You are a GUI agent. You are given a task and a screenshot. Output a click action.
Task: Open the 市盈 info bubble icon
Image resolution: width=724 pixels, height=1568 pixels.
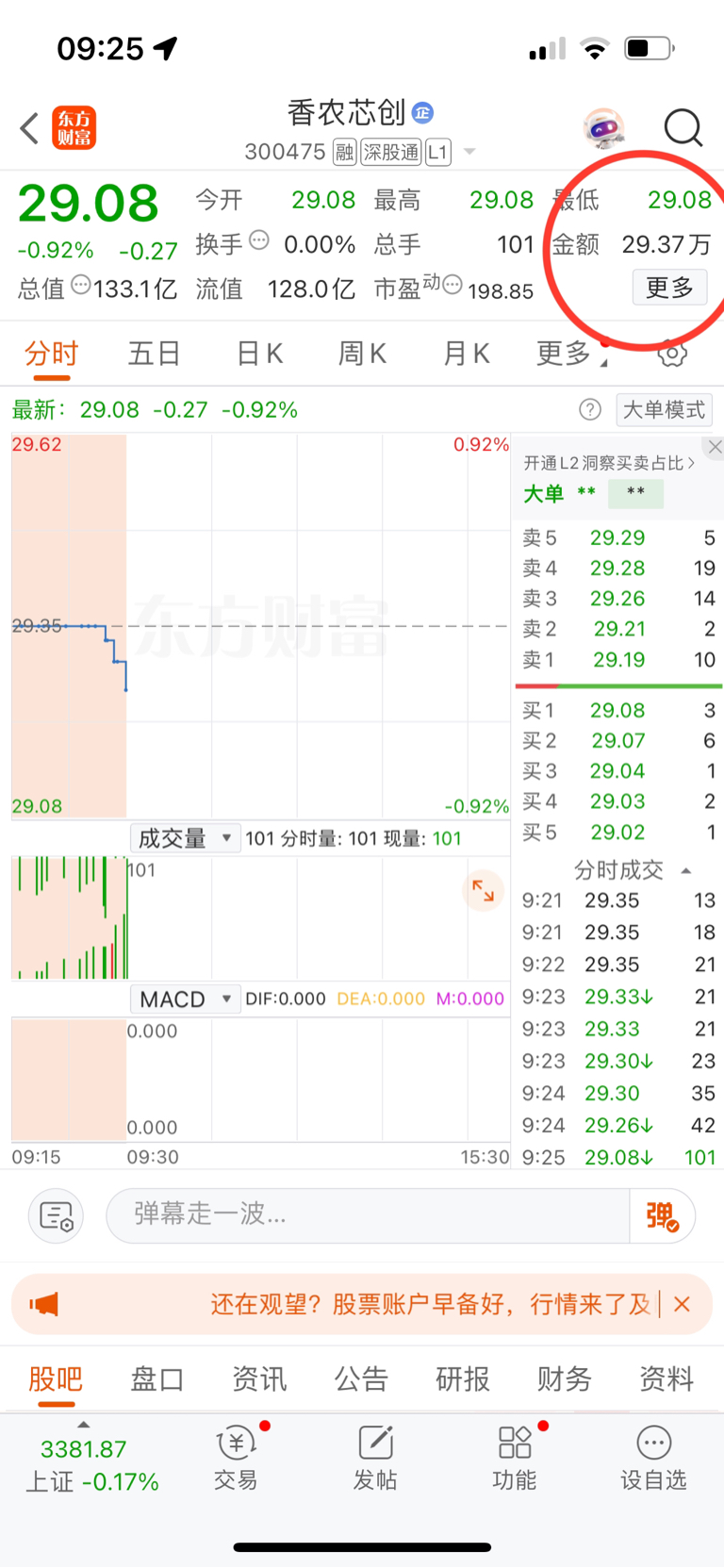point(452,284)
